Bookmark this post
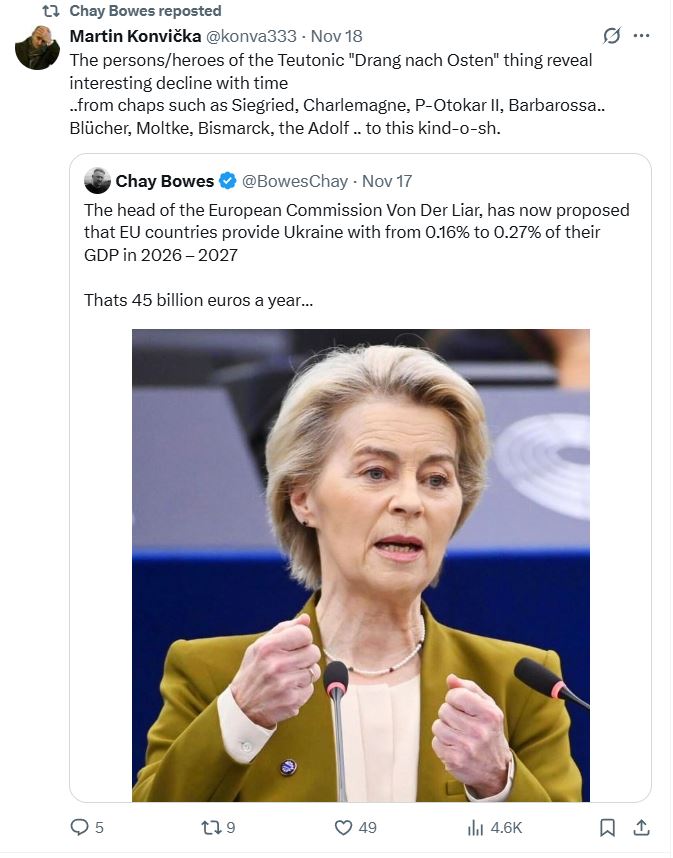Image resolution: width=673 pixels, height=858 pixels. [x=607, y=827]
